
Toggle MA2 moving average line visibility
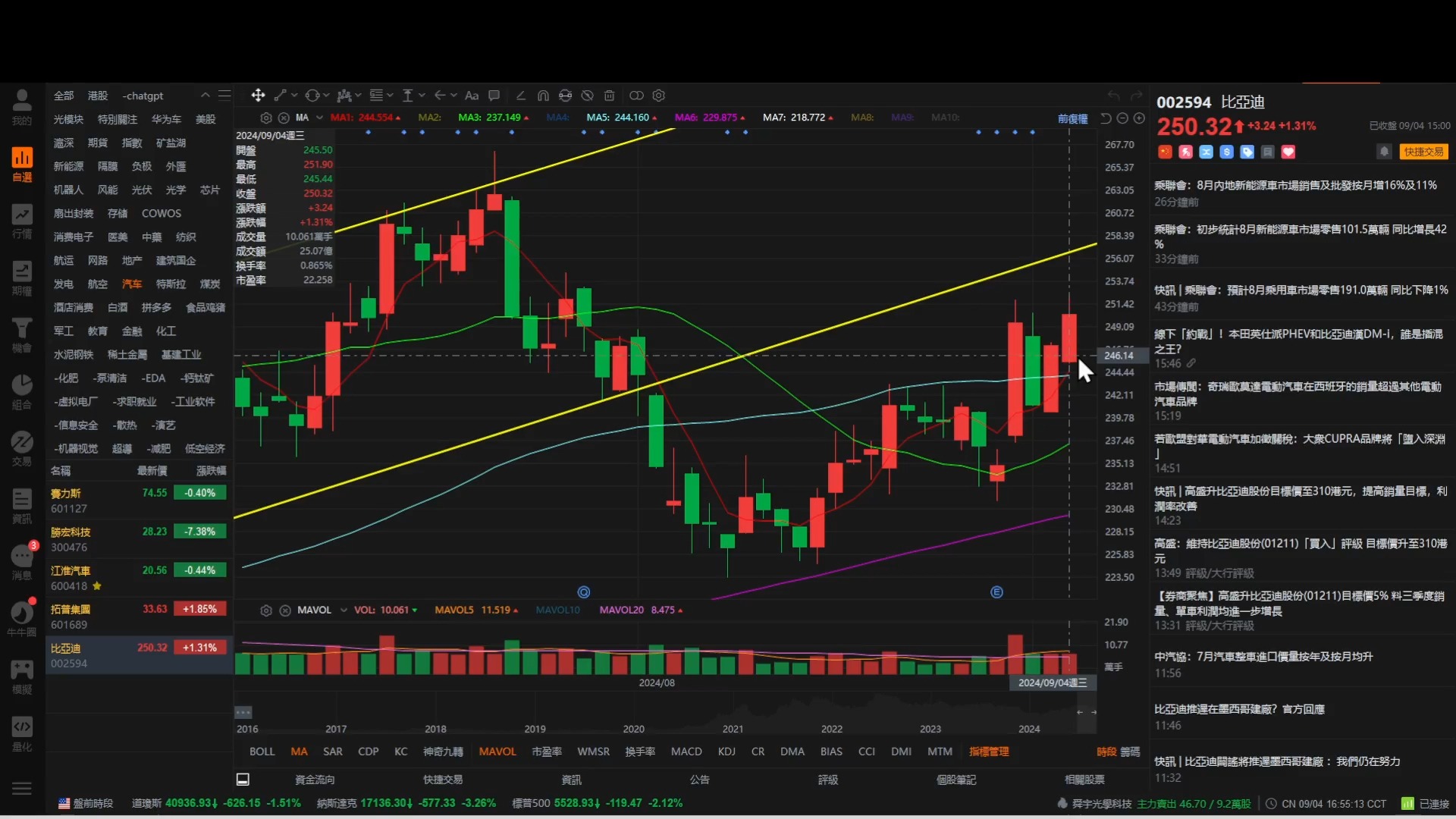[x=429, y=118]
